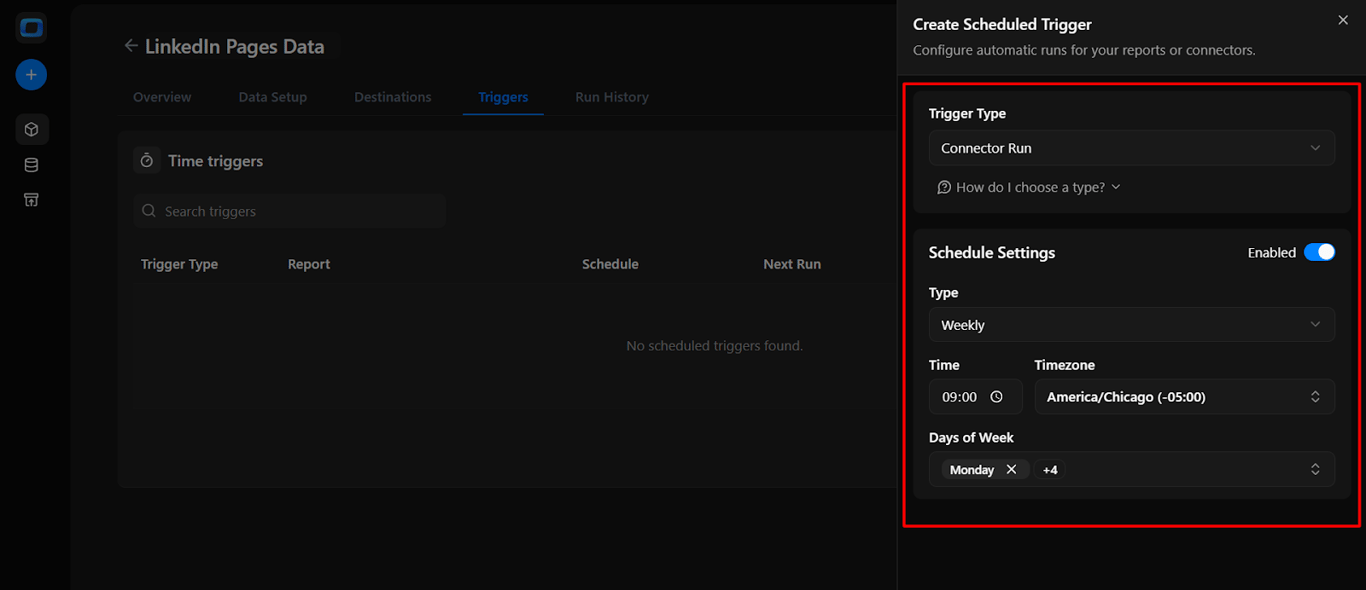Switch to the Overview tab
This screenshot has width=1366, height=590.
point(162,97)
